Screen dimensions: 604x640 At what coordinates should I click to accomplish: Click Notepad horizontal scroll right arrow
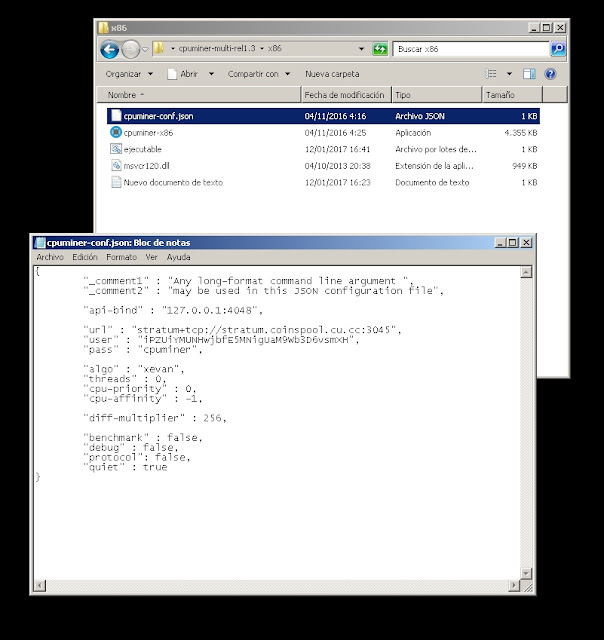514,586
